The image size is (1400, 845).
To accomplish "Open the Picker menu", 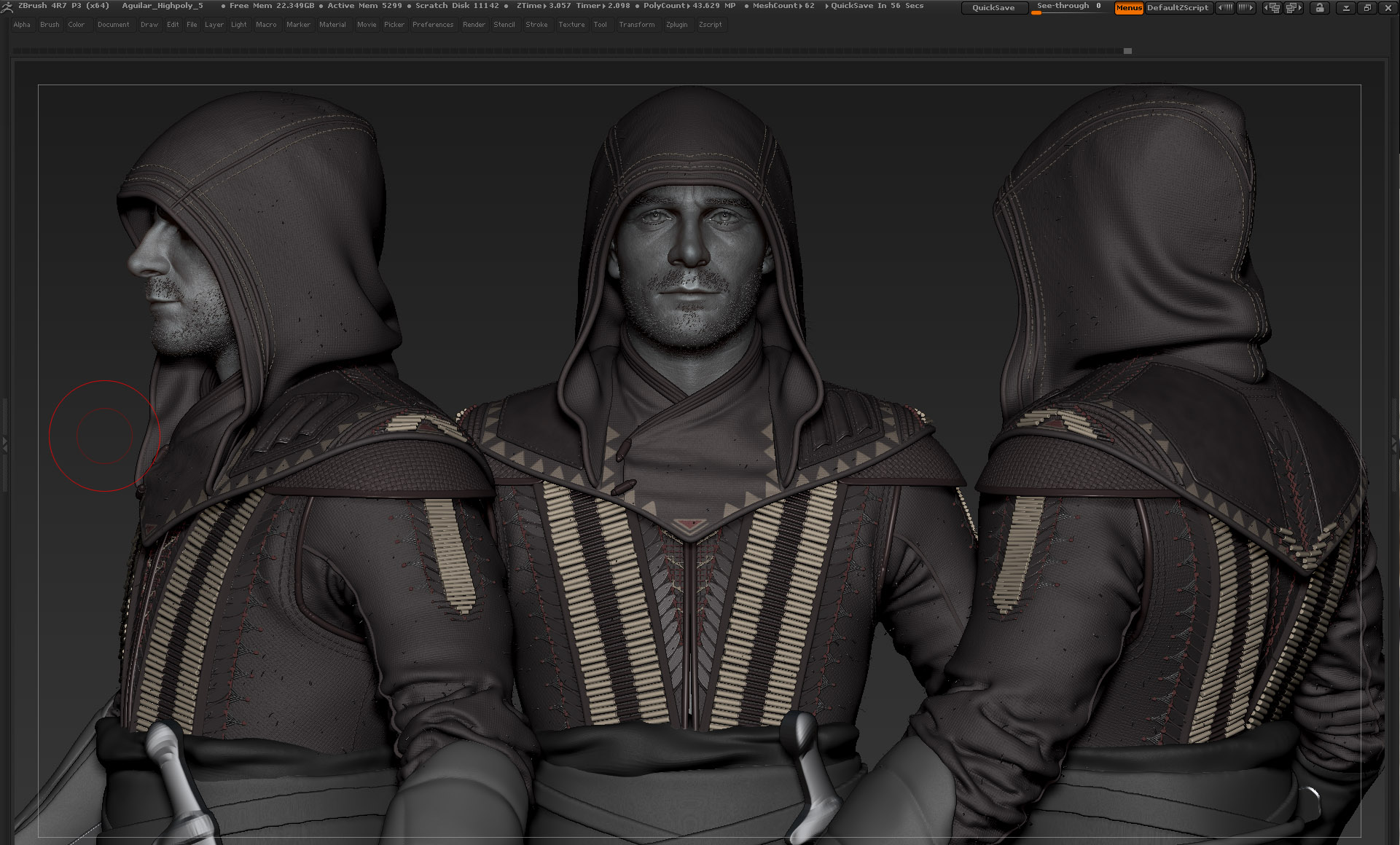I will click(x=394, y=25).
